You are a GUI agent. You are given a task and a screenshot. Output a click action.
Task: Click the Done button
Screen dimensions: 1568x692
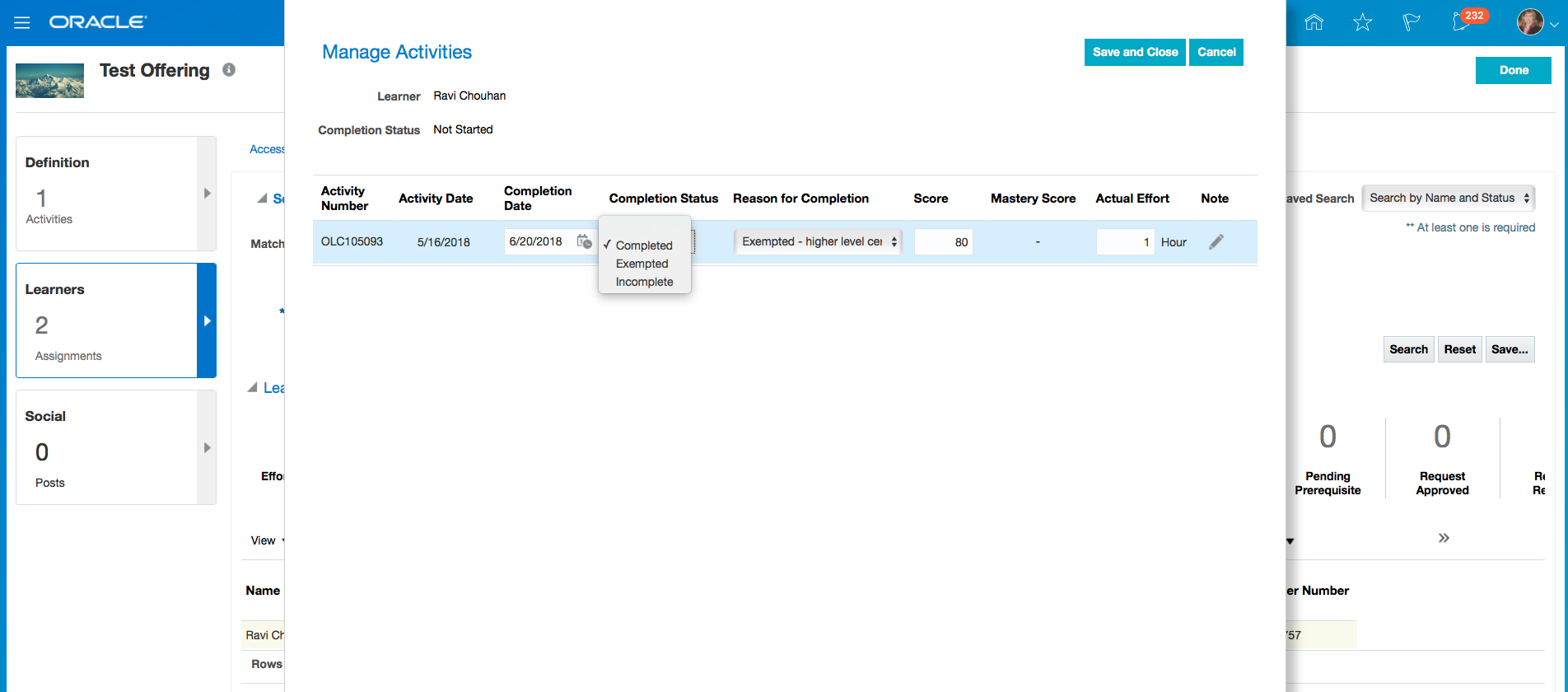pos(1514,70)
